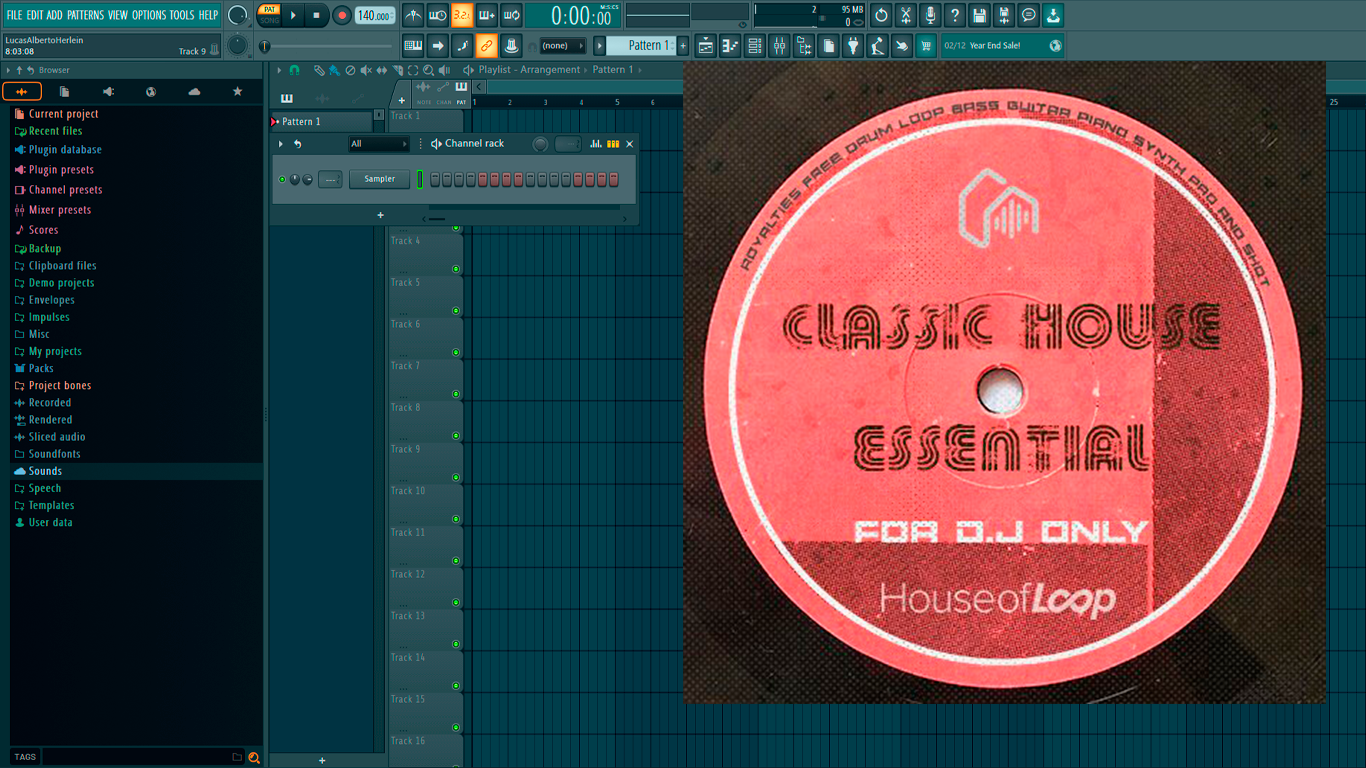Toggle the 3-2-1 countdown before recording
This screenshot has width=1366, height=768.
[x=462, y=15]
